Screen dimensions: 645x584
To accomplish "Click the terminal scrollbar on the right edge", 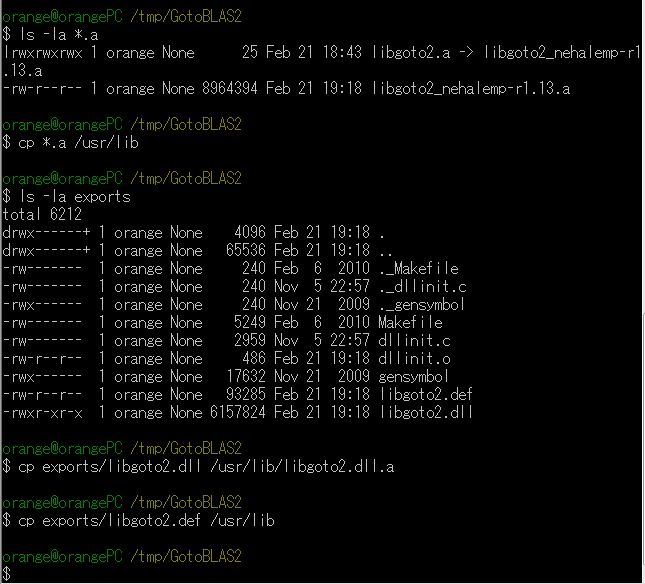I will [643, 438].
